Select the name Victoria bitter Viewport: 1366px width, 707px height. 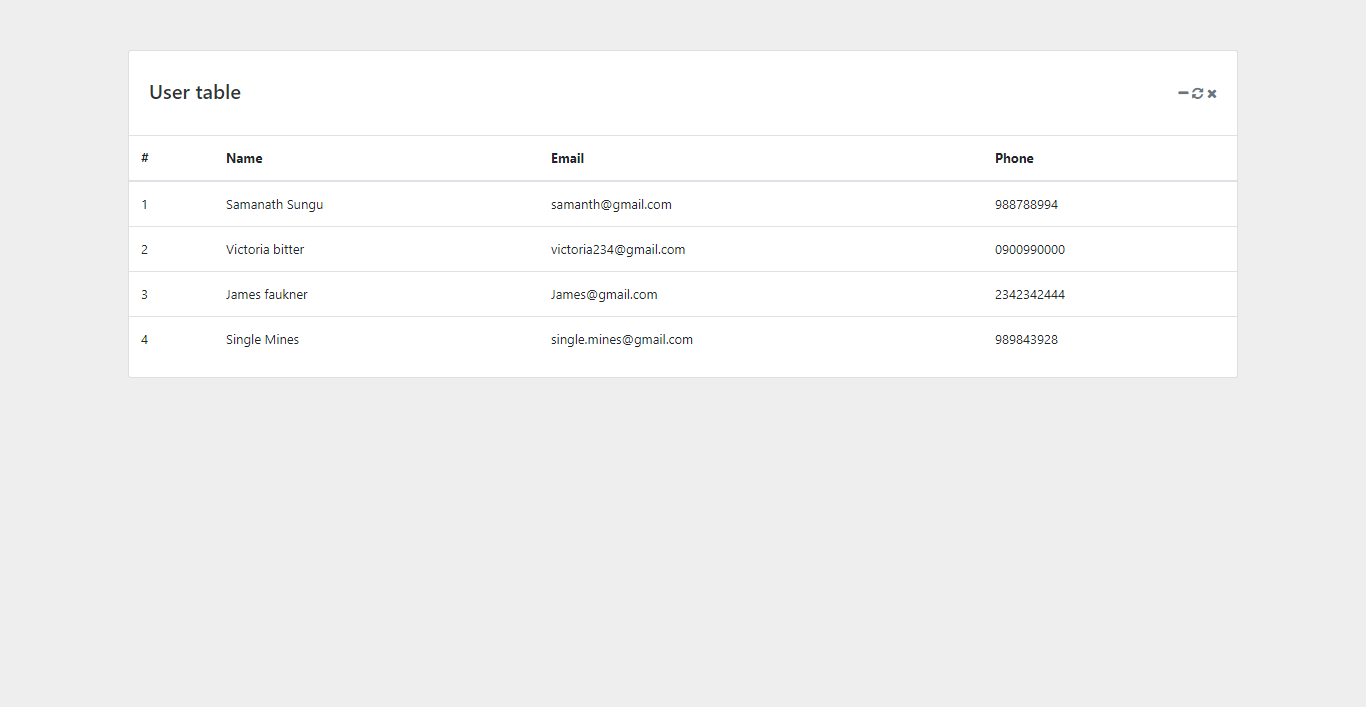265,249
